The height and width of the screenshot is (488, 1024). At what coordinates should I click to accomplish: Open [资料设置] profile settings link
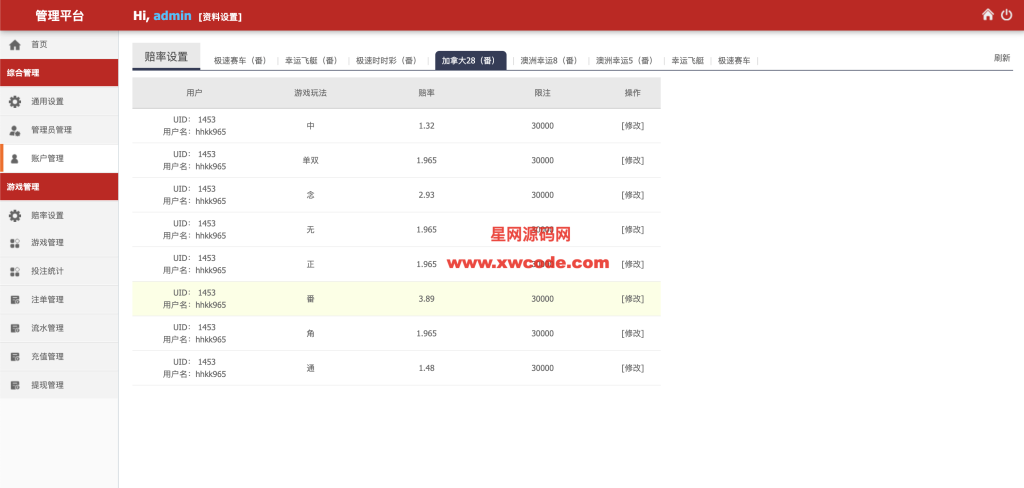pos(220,17)
